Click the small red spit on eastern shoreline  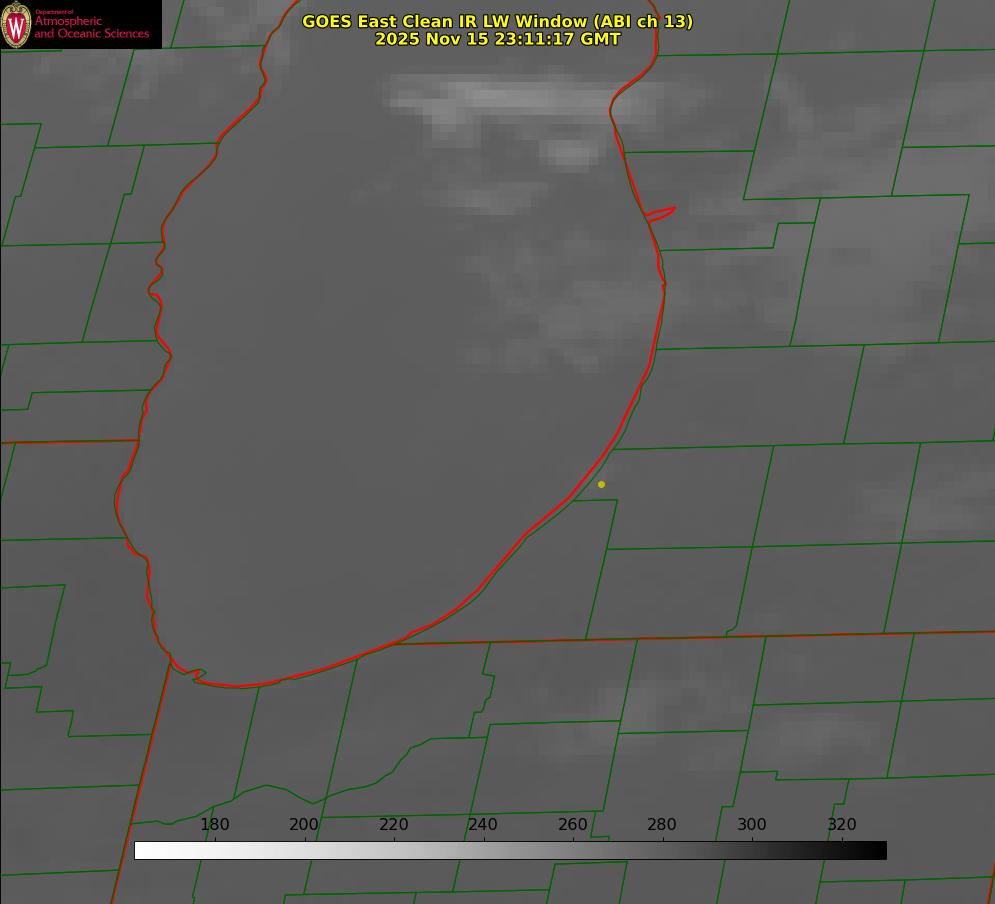[661, 213]
